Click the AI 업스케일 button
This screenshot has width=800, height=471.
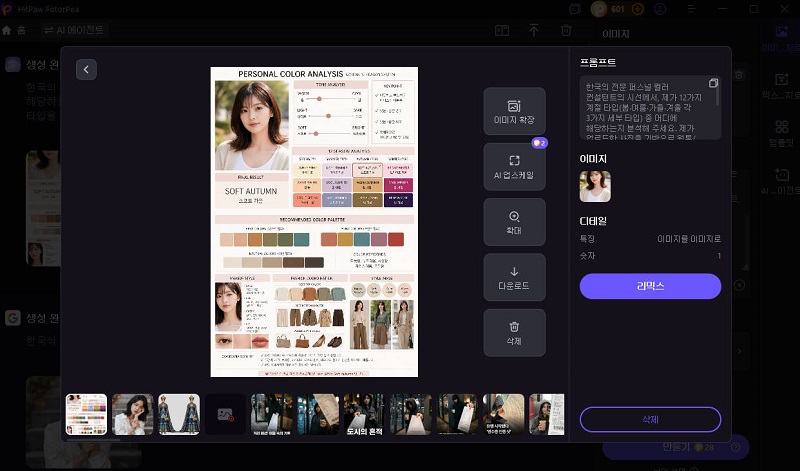click(x=514, y=167)
